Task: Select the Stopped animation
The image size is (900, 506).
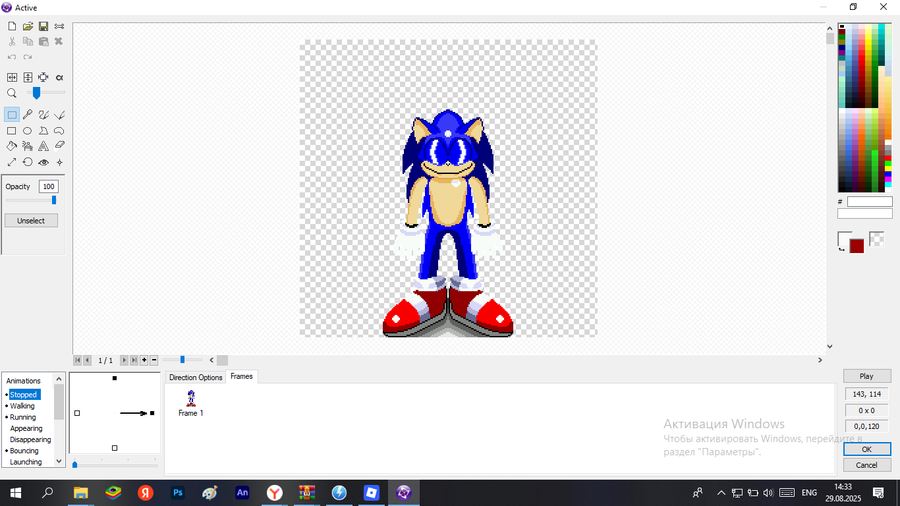Action: (24, 395)
